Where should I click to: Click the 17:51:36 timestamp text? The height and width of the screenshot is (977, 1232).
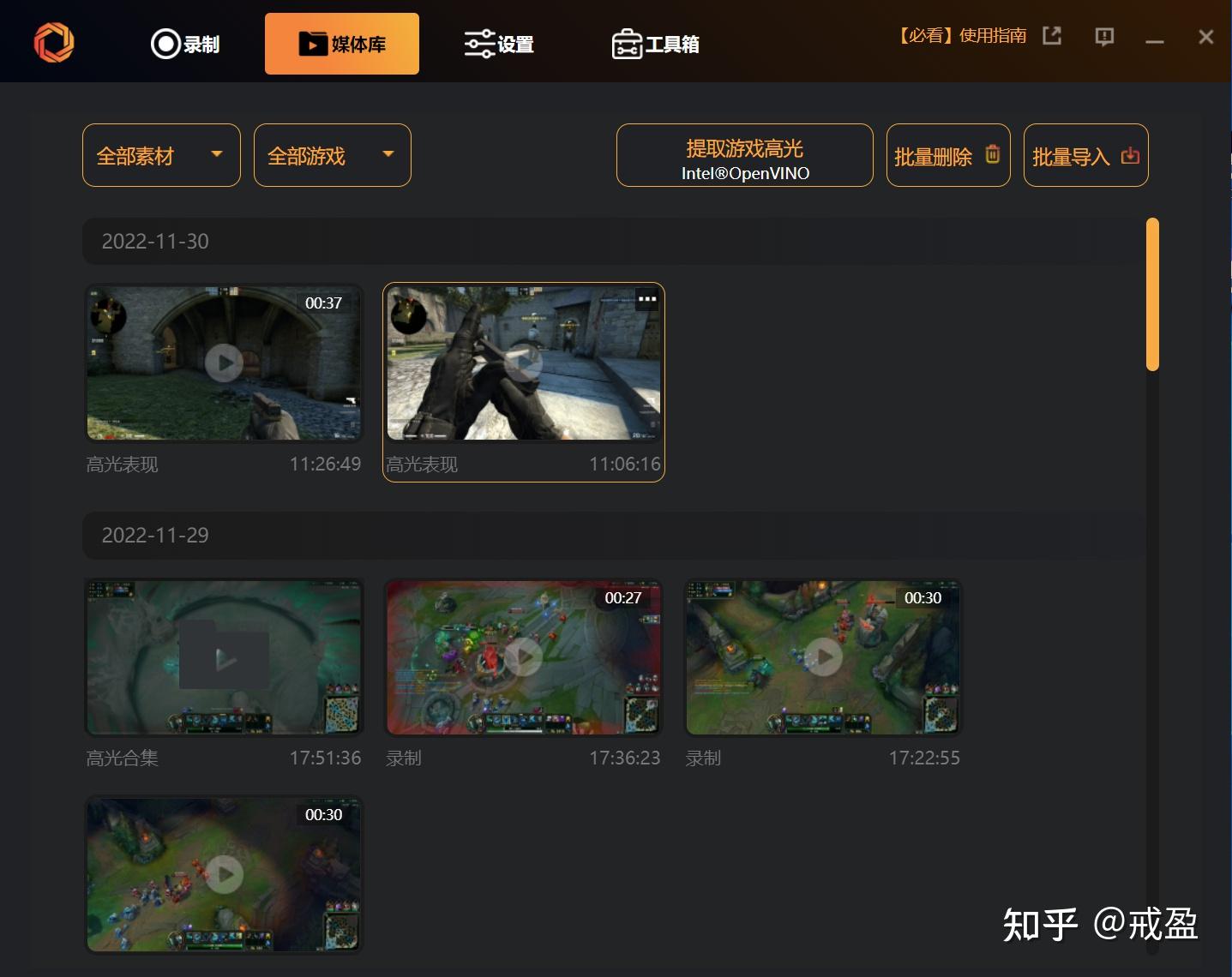(x=325, y=758)
